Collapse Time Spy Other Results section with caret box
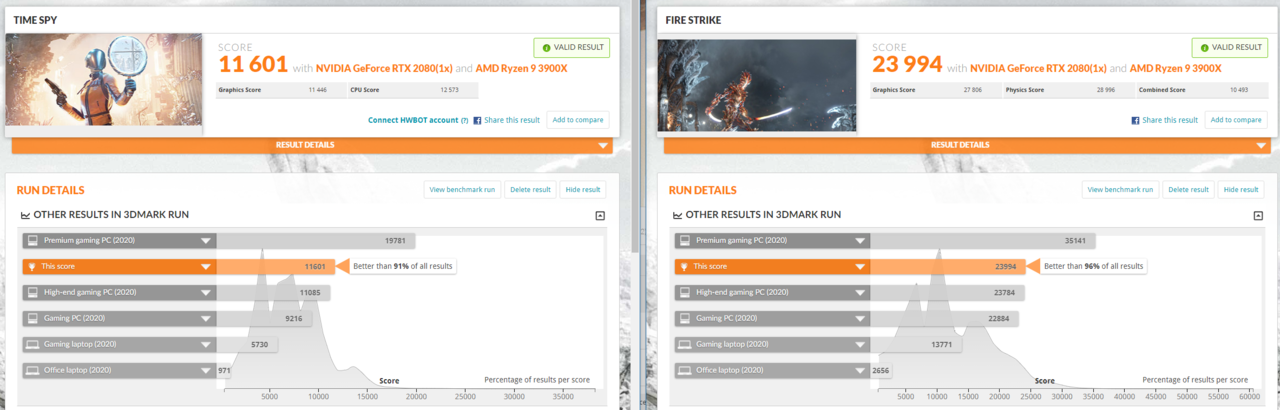Image resolution: width=1280 pixels, height=410 pixels. 600,215
